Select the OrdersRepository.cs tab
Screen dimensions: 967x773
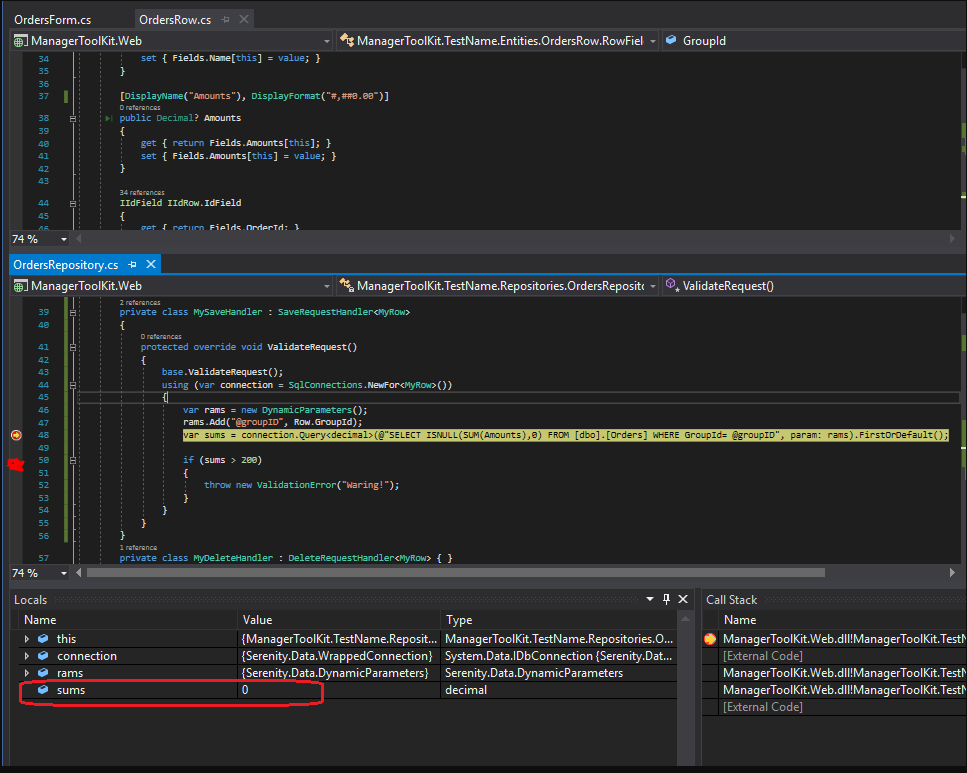pyautogui.click(x=65, y=264)
